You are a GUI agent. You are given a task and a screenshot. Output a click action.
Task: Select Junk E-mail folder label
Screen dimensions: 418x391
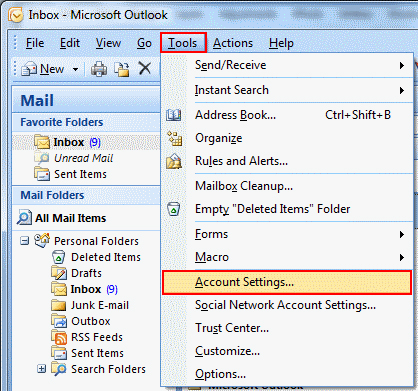coord(100,305)
